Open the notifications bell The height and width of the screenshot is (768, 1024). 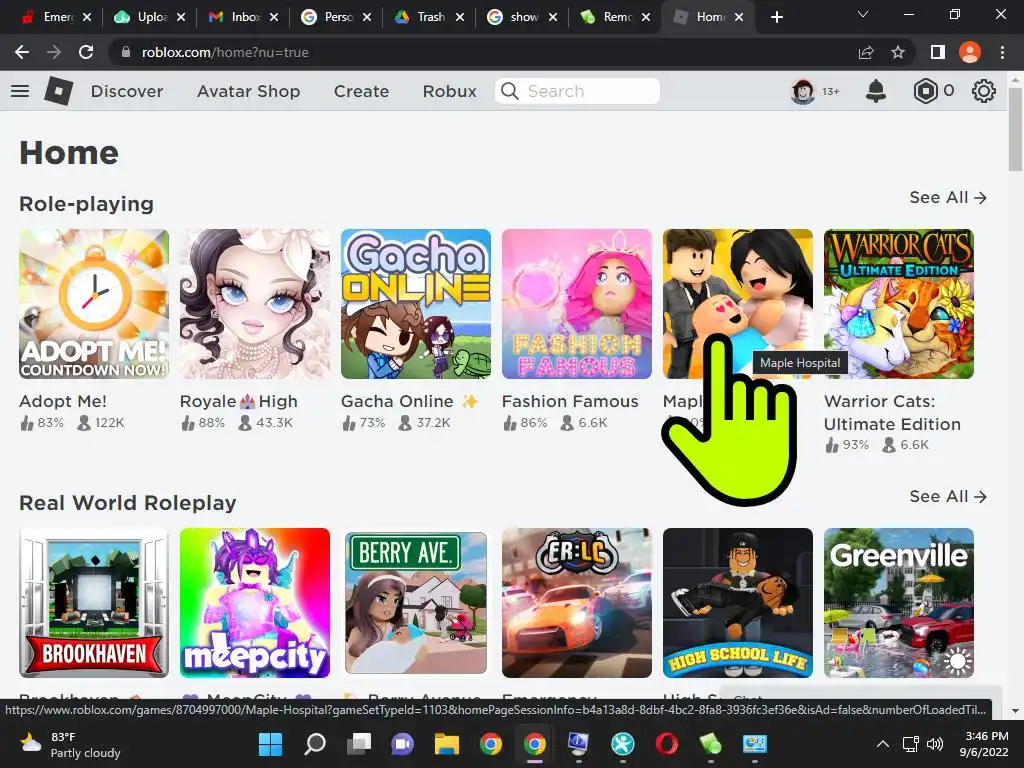[x=875, y=91]
